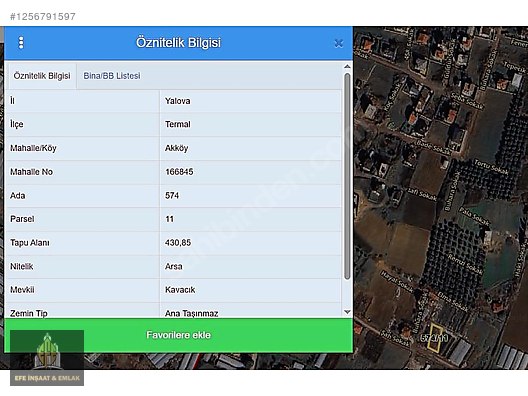Click the Zemin Tip row label
The image size is (528, 396).
click(x=29, y=314)
